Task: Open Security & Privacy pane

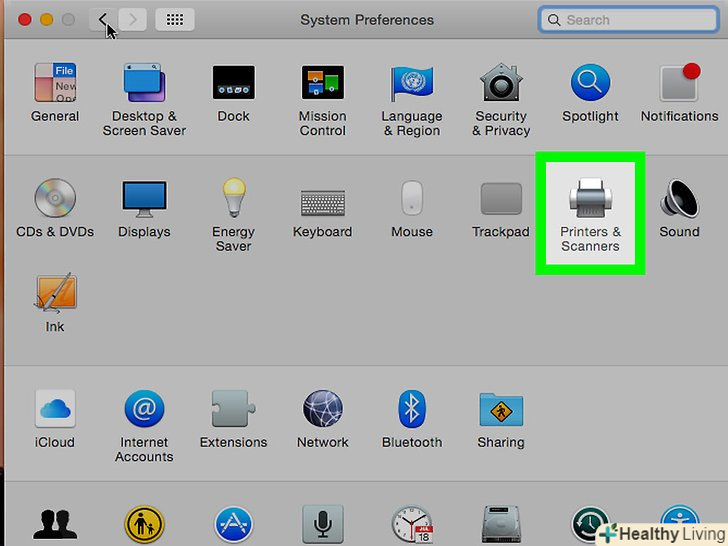Action: click(x=501, y=100)
